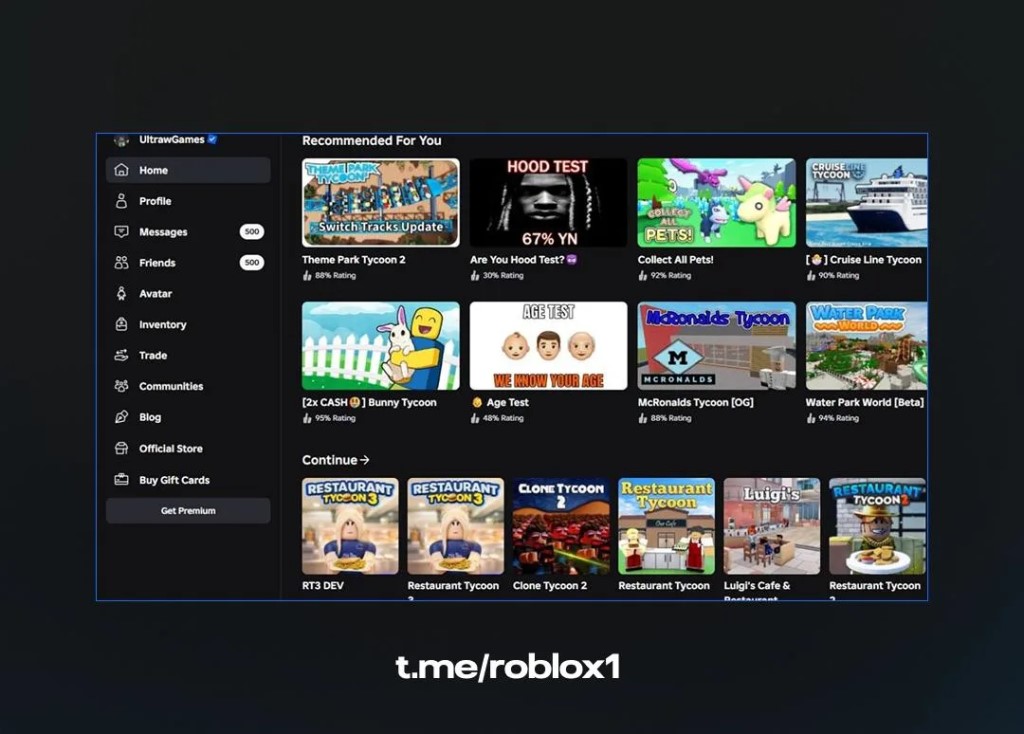Click the Collect All Pets! title
This screenshot has height=734, width=1024.
(675, 259)
